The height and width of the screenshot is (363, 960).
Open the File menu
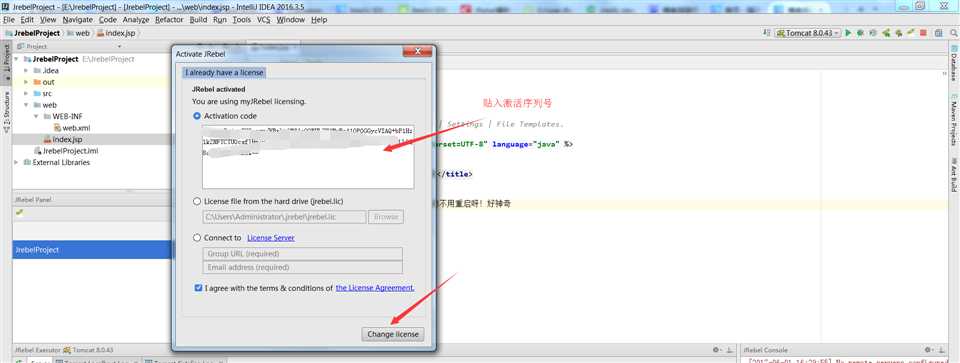[x=9, y=20]
